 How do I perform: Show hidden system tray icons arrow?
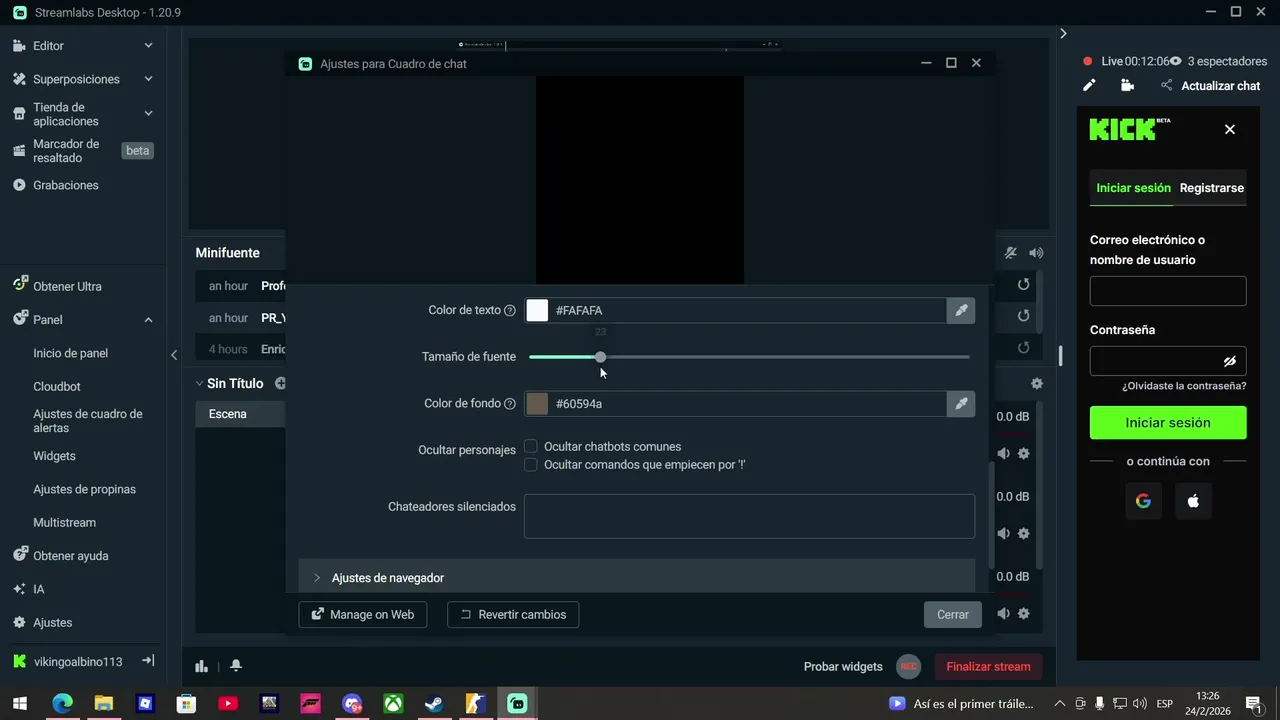(1060, 704)
